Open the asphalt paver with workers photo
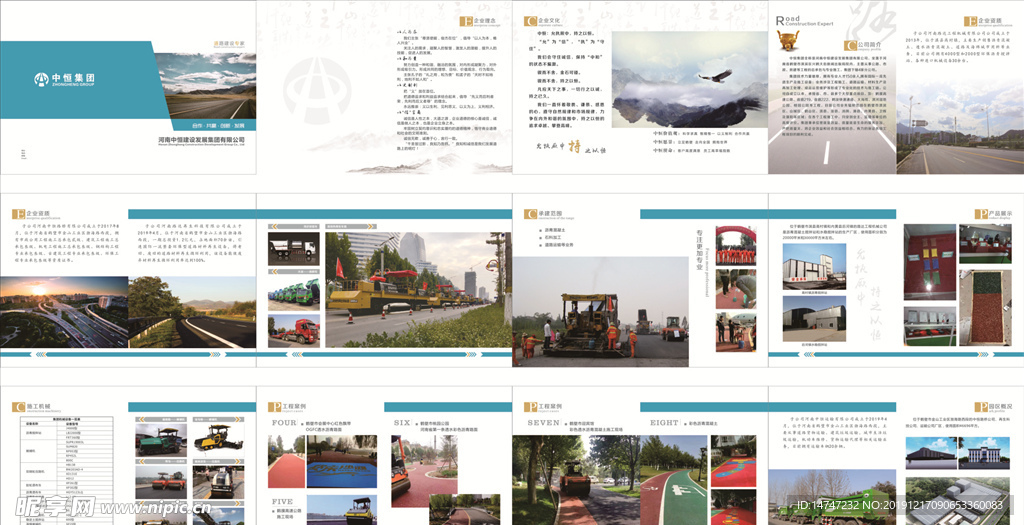Screen dimensions: 1024x525 tap(600, 311)
